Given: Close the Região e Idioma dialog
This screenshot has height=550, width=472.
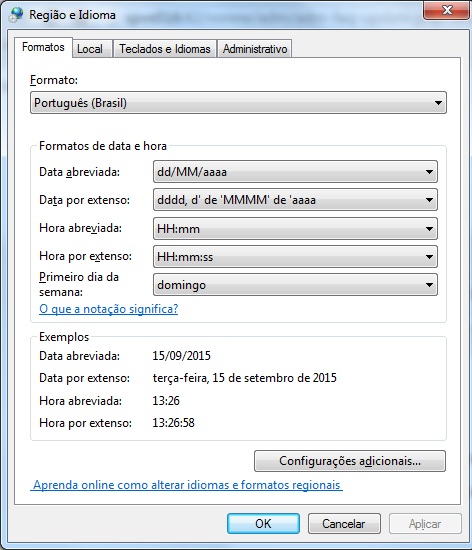Looking at the screenshot, I should tap(446, 10).
